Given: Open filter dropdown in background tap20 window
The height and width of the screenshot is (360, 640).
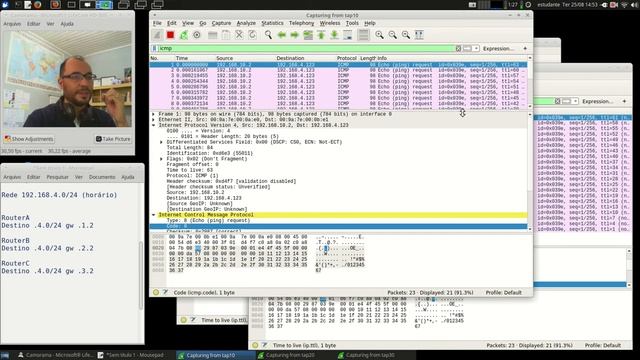Looking at the screenshot, I should (x=575, y=101).
